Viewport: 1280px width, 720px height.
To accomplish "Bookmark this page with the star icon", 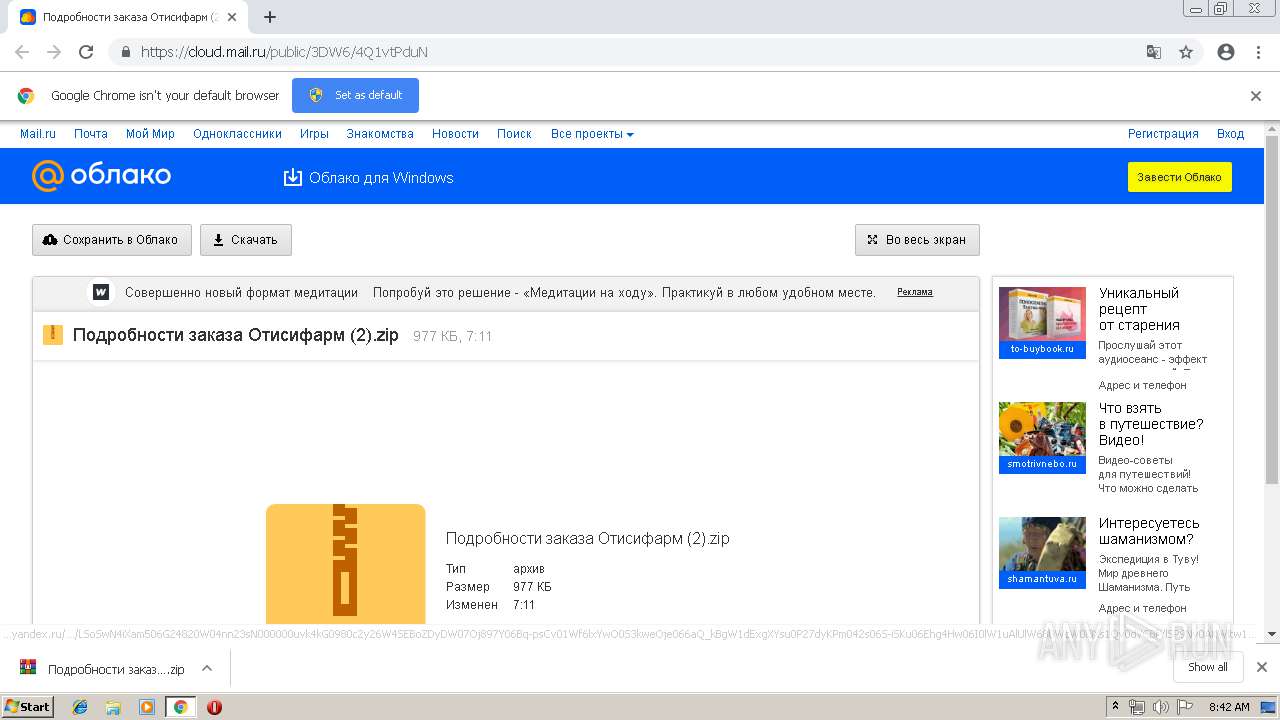I will 1186,52.
